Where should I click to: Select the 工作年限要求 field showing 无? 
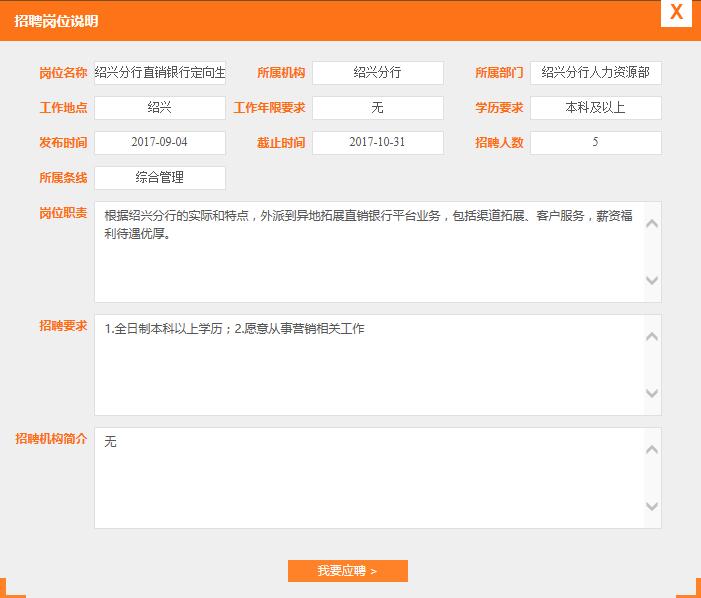pos(377,108)
